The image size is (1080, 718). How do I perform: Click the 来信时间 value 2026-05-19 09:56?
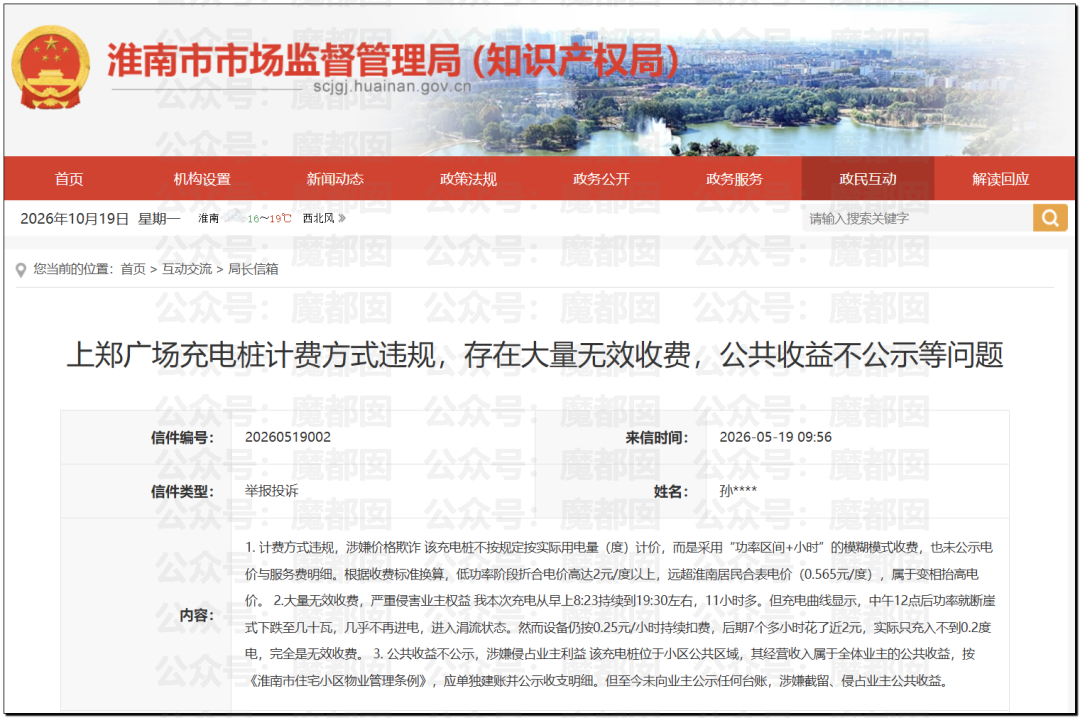pyautogui.click(x=776, y=437)
